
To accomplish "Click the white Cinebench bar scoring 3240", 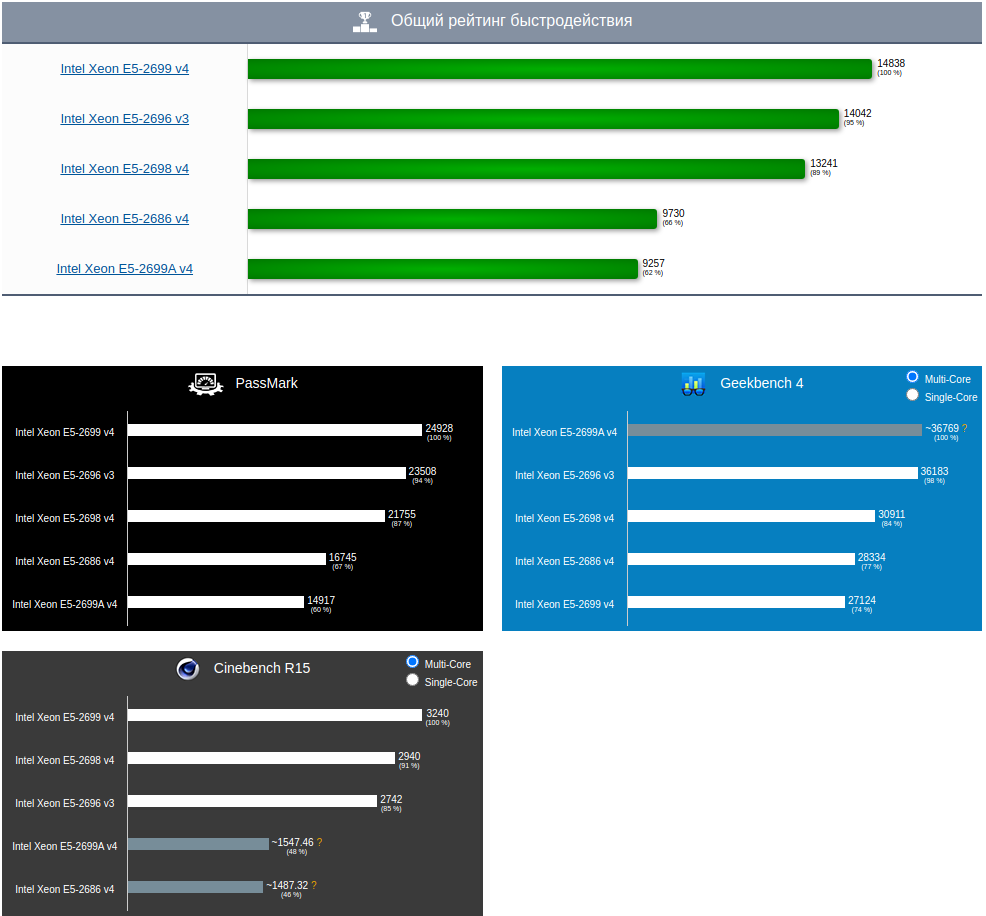I will pos(275,715).
